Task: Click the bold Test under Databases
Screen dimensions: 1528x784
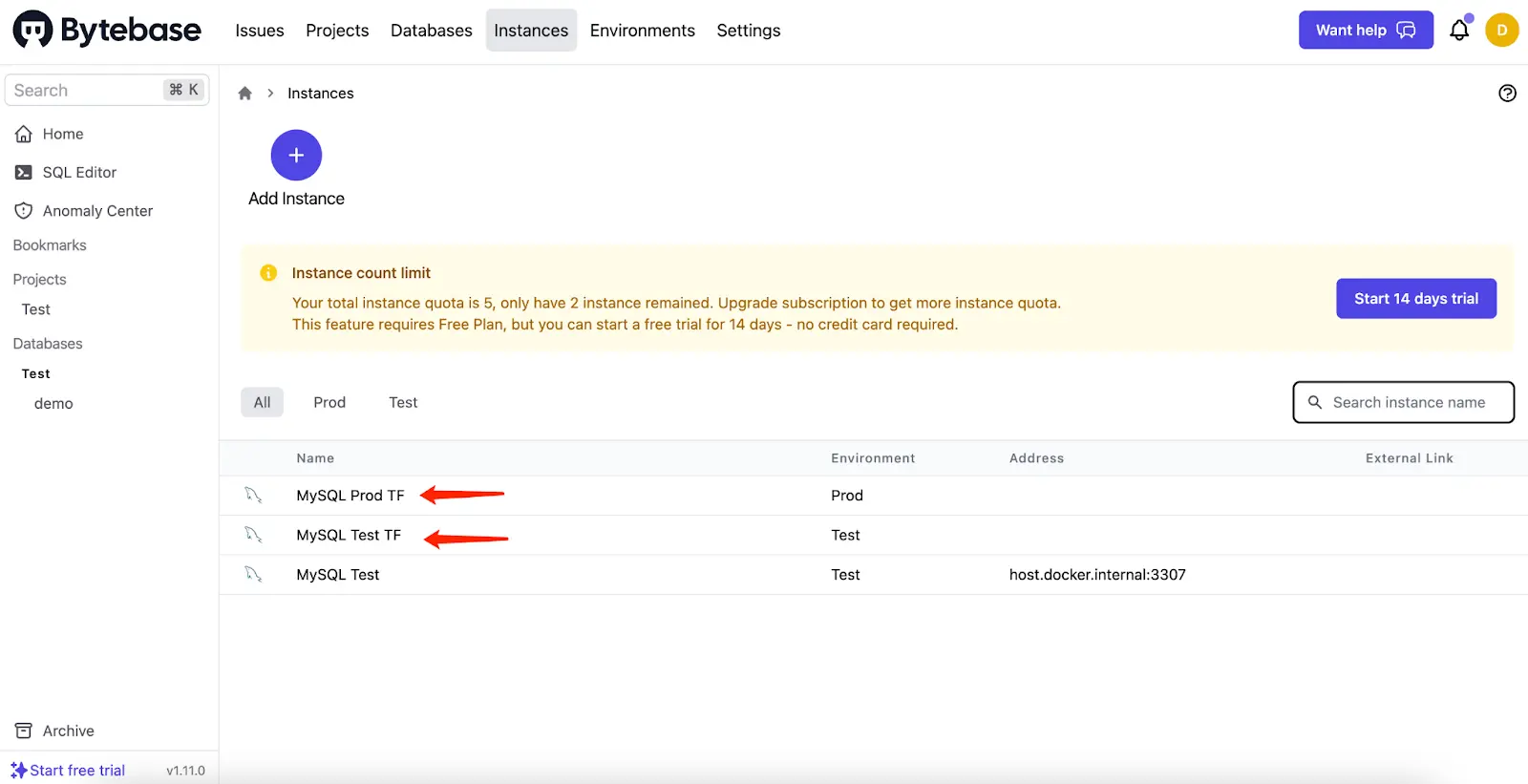Action: coord(36,373)
